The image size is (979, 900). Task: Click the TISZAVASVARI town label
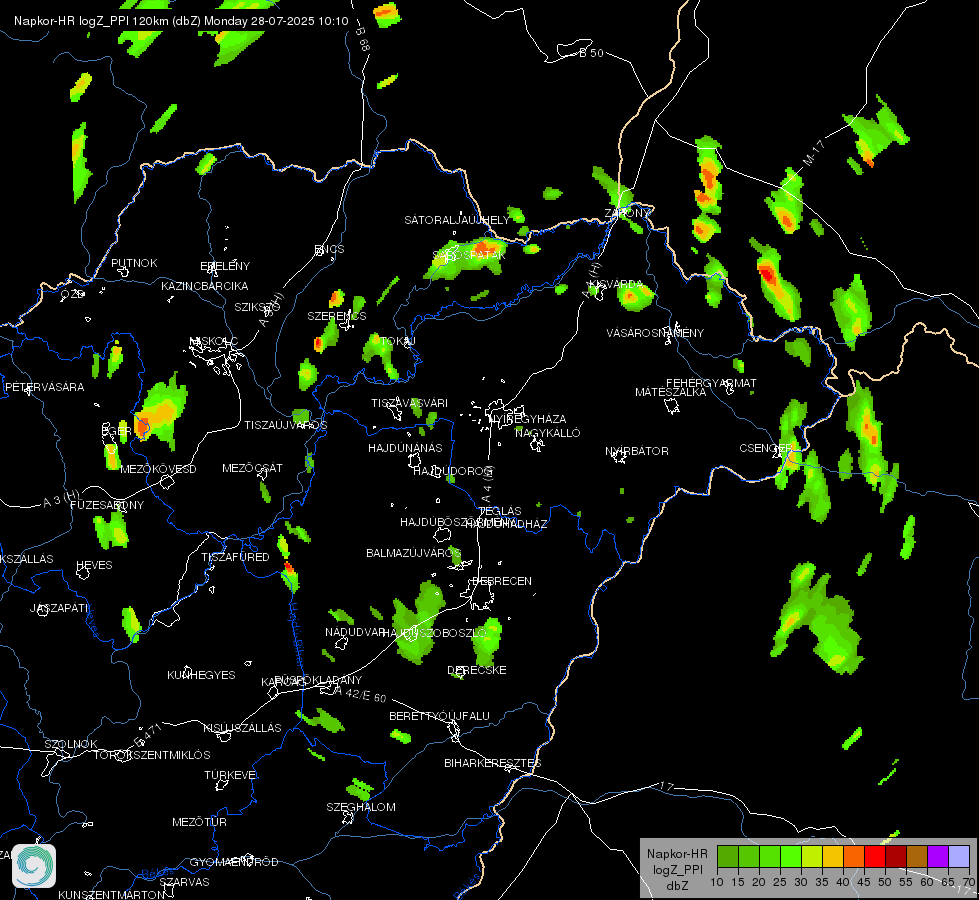click(x=410, y=403)
